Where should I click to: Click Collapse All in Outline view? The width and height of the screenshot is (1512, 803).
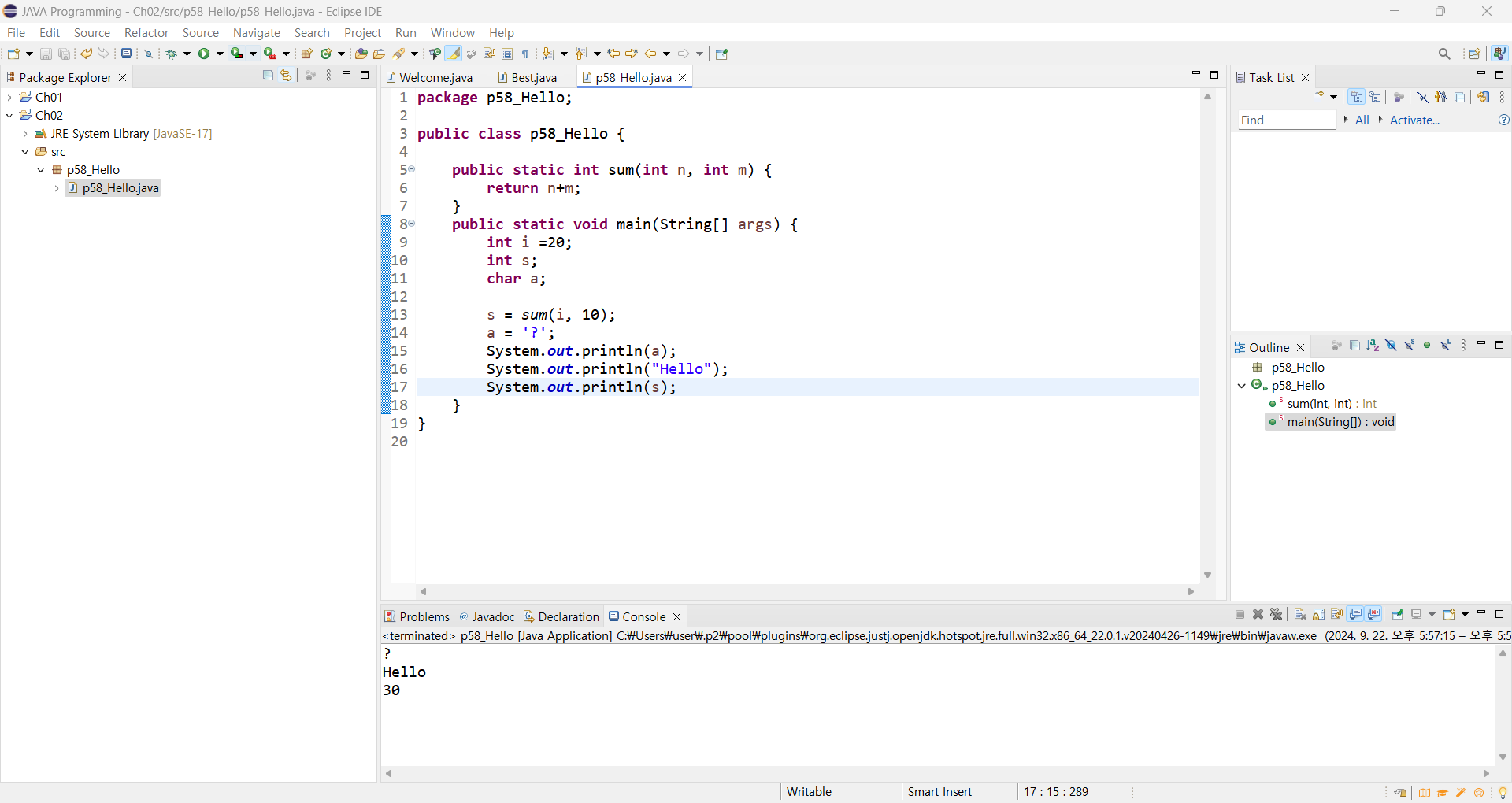click(x=1354, y=346)
